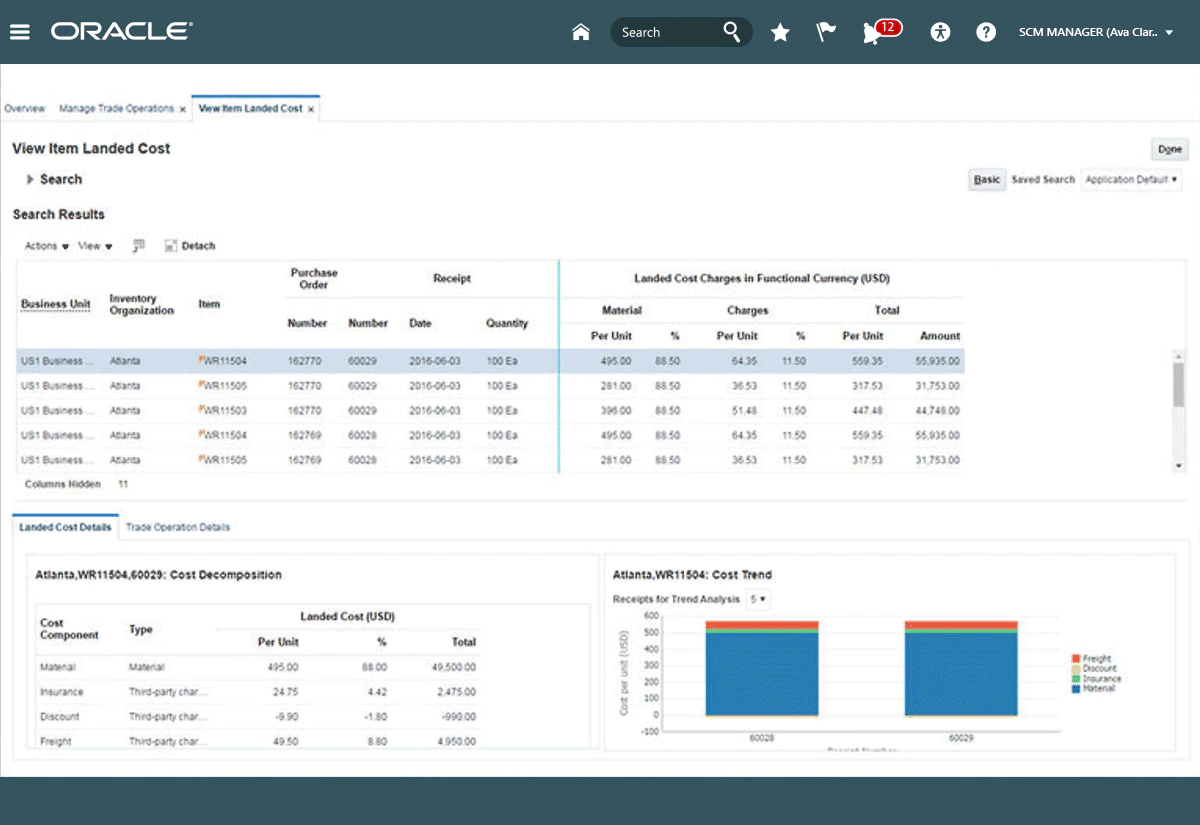The image size is (1200, 825).
Task: Switch to Trade Operation Details tab
Action: click(x=178, y=527)
